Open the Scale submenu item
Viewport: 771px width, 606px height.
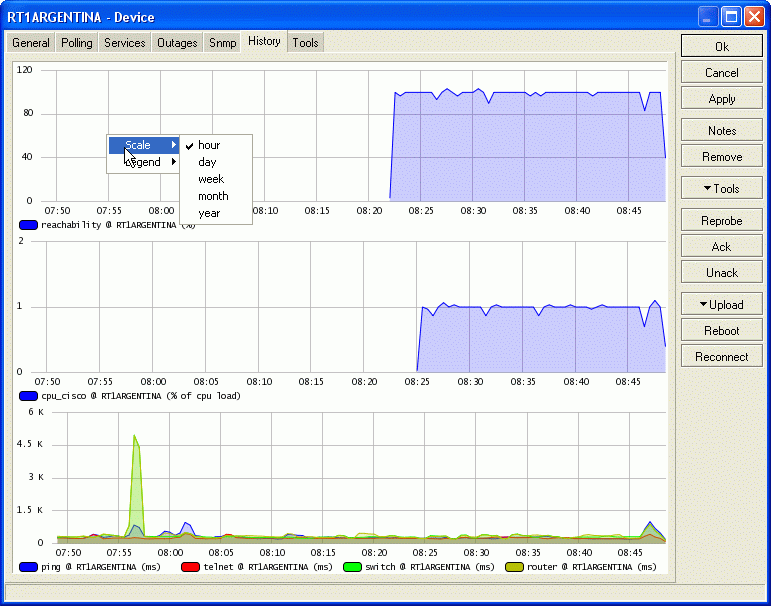(x=144, y=145)
